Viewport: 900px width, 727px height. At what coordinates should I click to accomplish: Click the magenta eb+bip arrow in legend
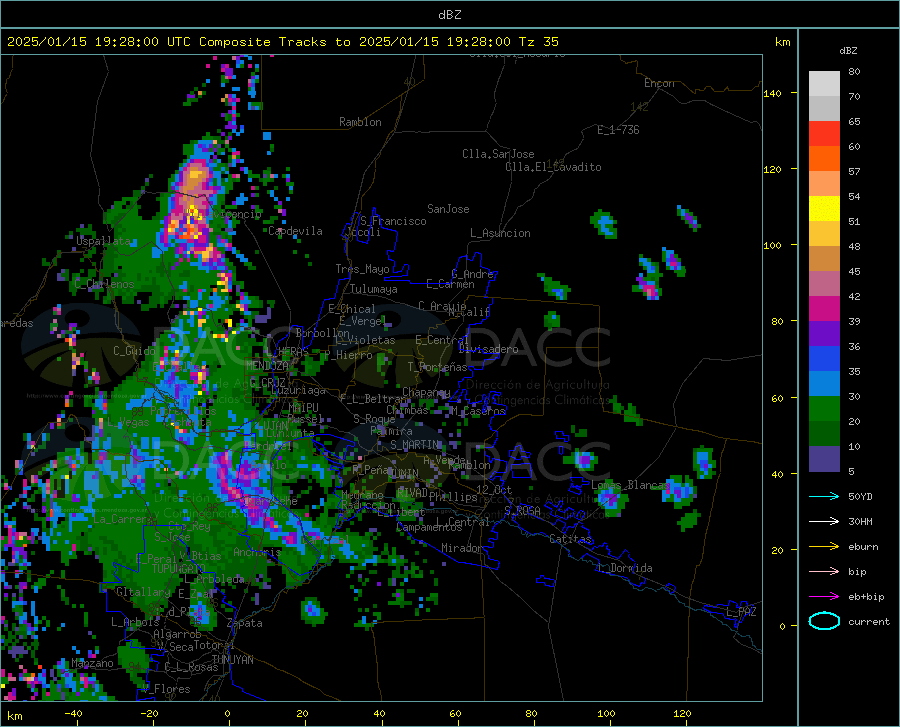(824, 597)
